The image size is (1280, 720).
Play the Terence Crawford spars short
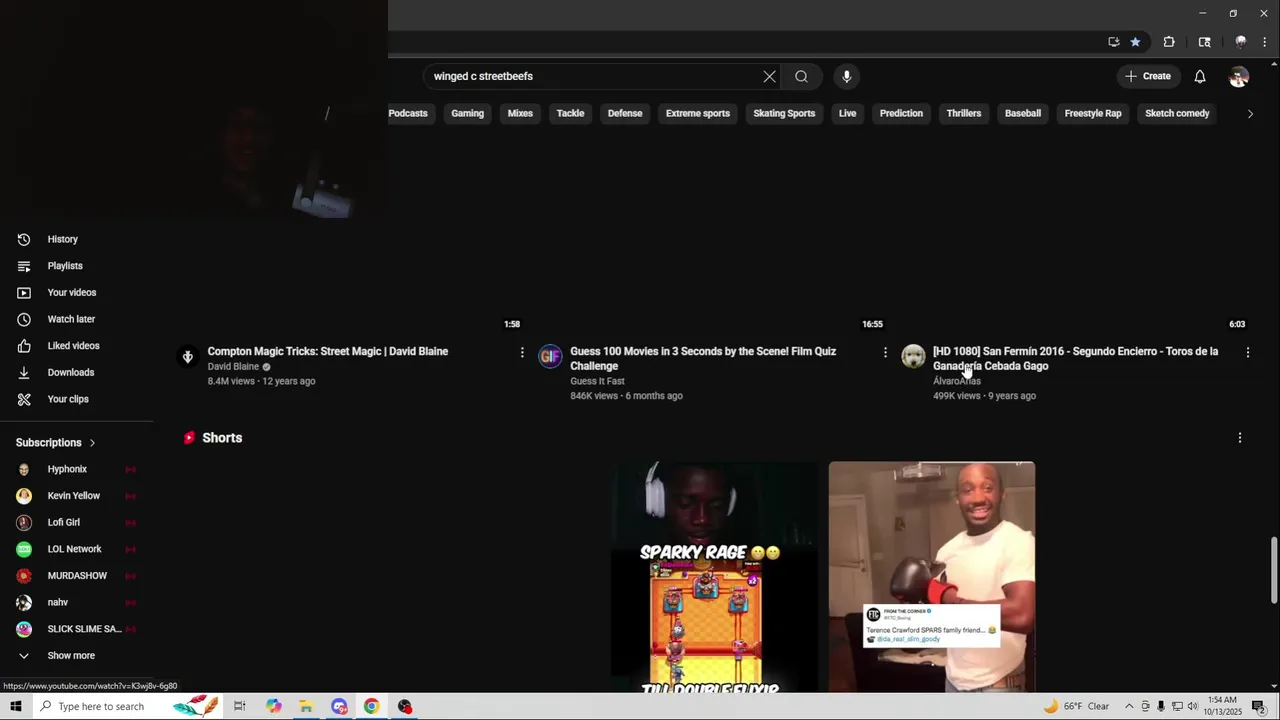[x=932, y=577]
